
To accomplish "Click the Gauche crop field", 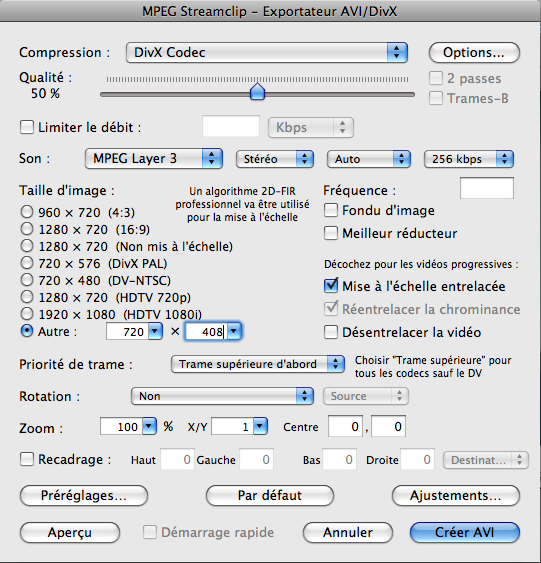I will (x=256, y=459).
